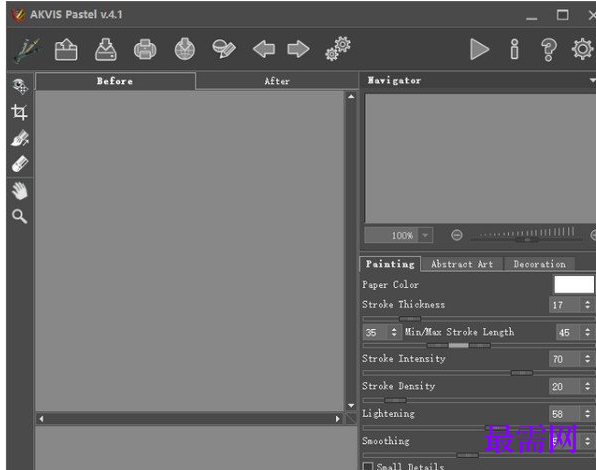Switch to the Before tab
Viewport: 596px width, 470px height.
(115, 81)
